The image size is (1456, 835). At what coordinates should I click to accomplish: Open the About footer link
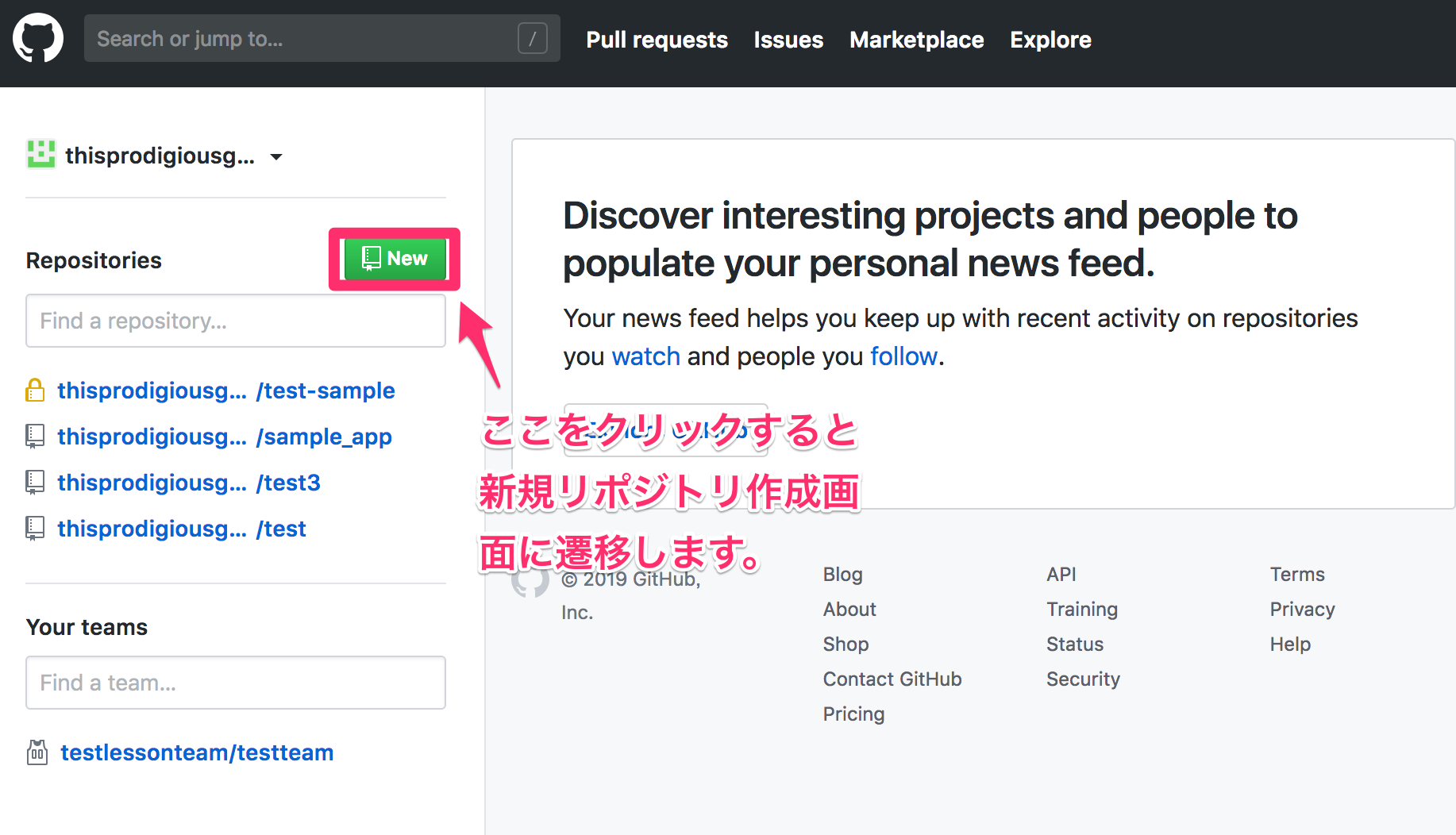pos(849,609)
